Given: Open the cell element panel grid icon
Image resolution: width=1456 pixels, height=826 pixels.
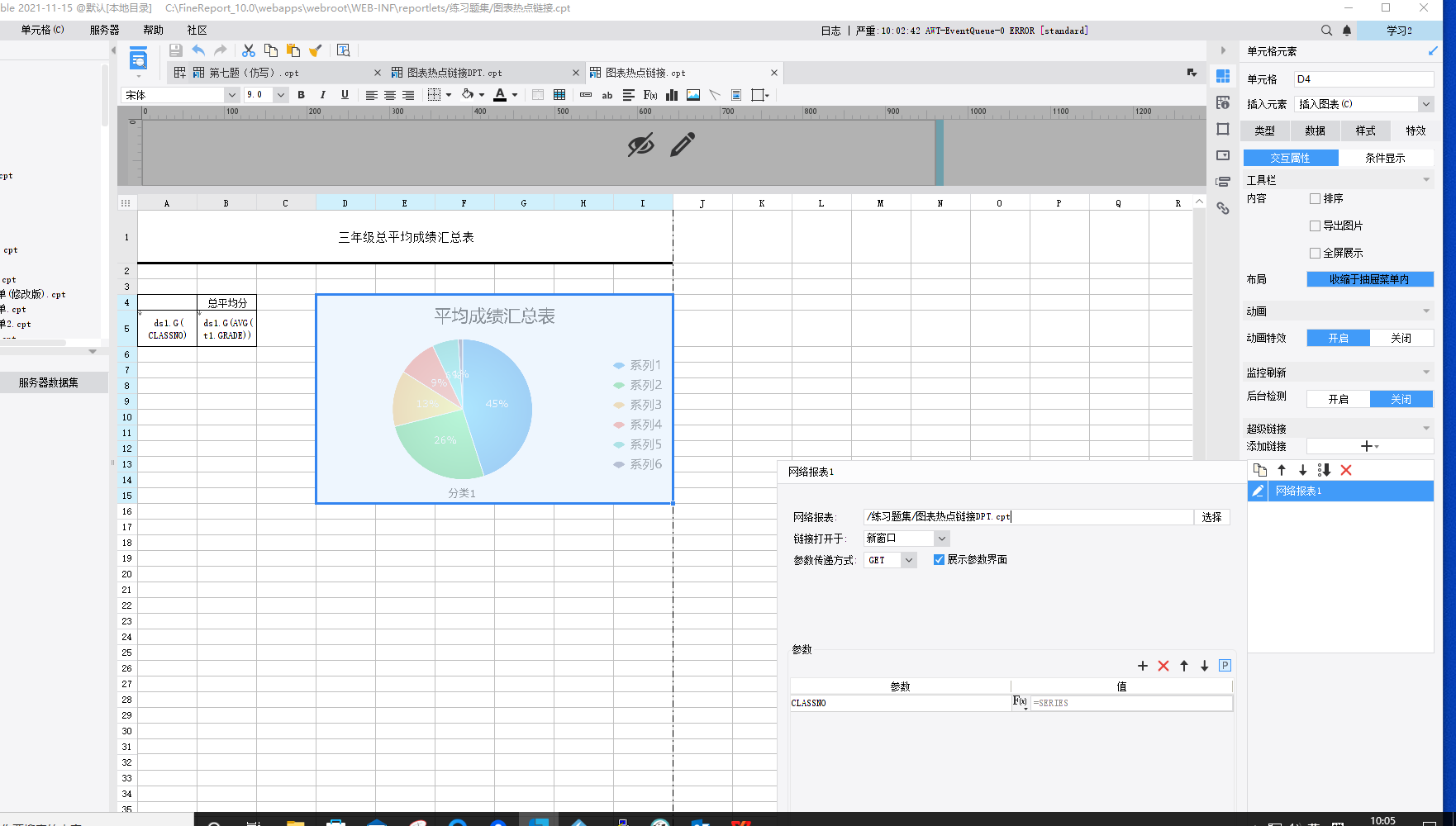Looking at the screenshot, I should coord(1223,76).
